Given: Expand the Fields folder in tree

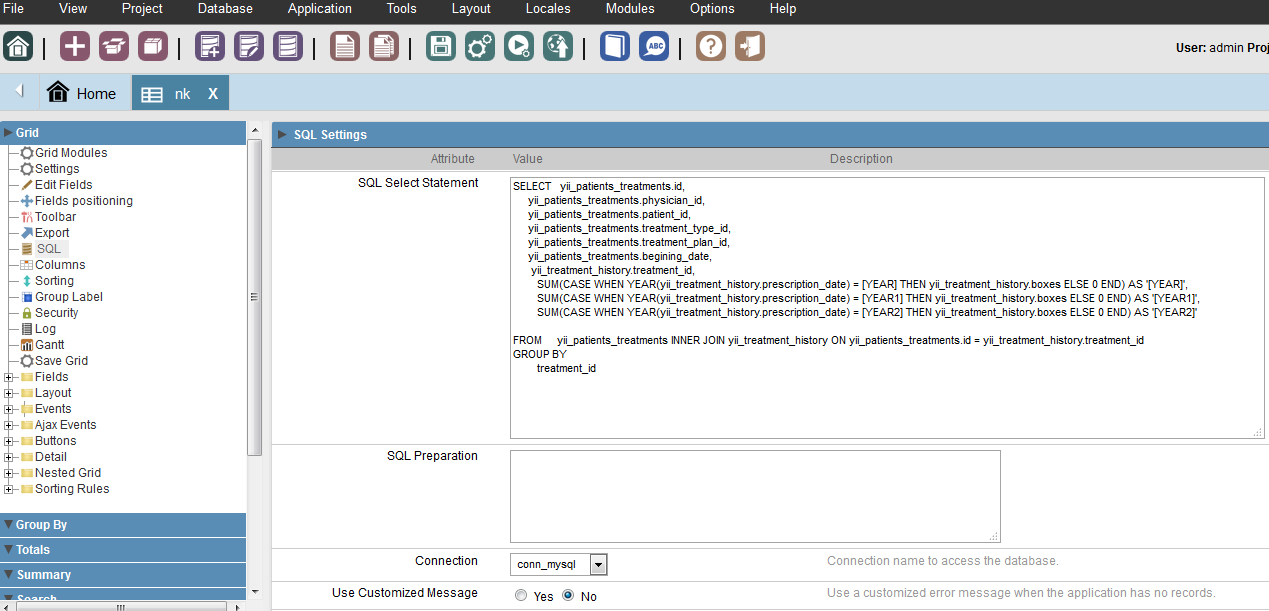Looking at the screenshot, I should [9, 377].
